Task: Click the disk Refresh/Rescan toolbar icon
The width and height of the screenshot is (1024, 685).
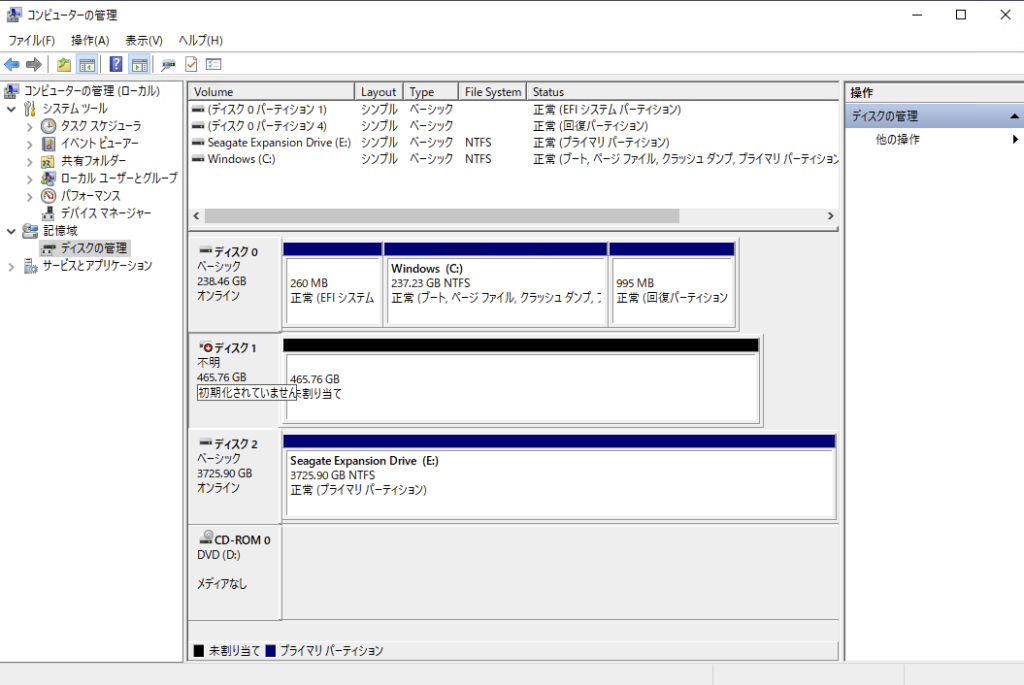Action: pos(168,65)
